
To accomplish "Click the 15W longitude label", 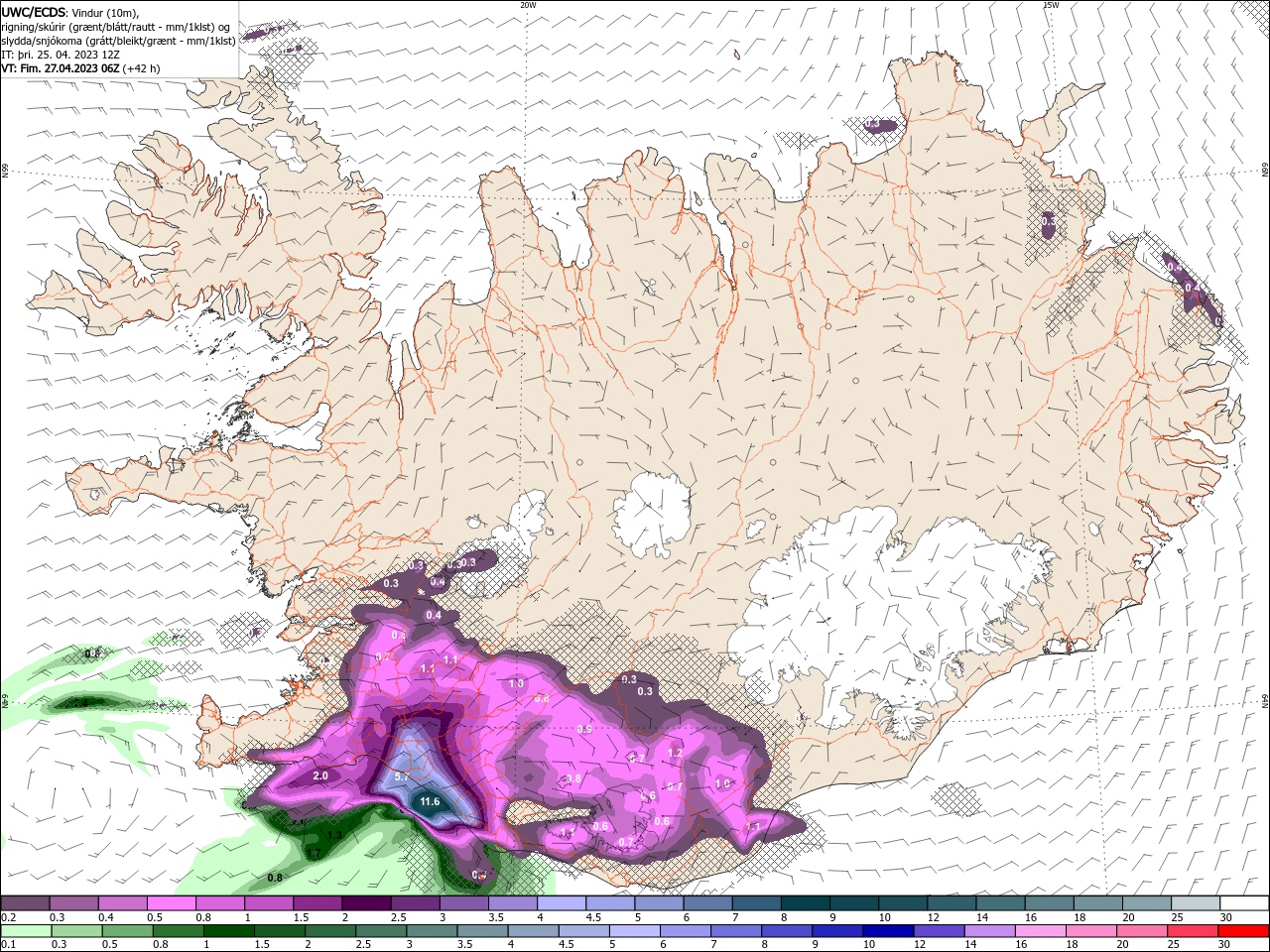I will 1051,5.
